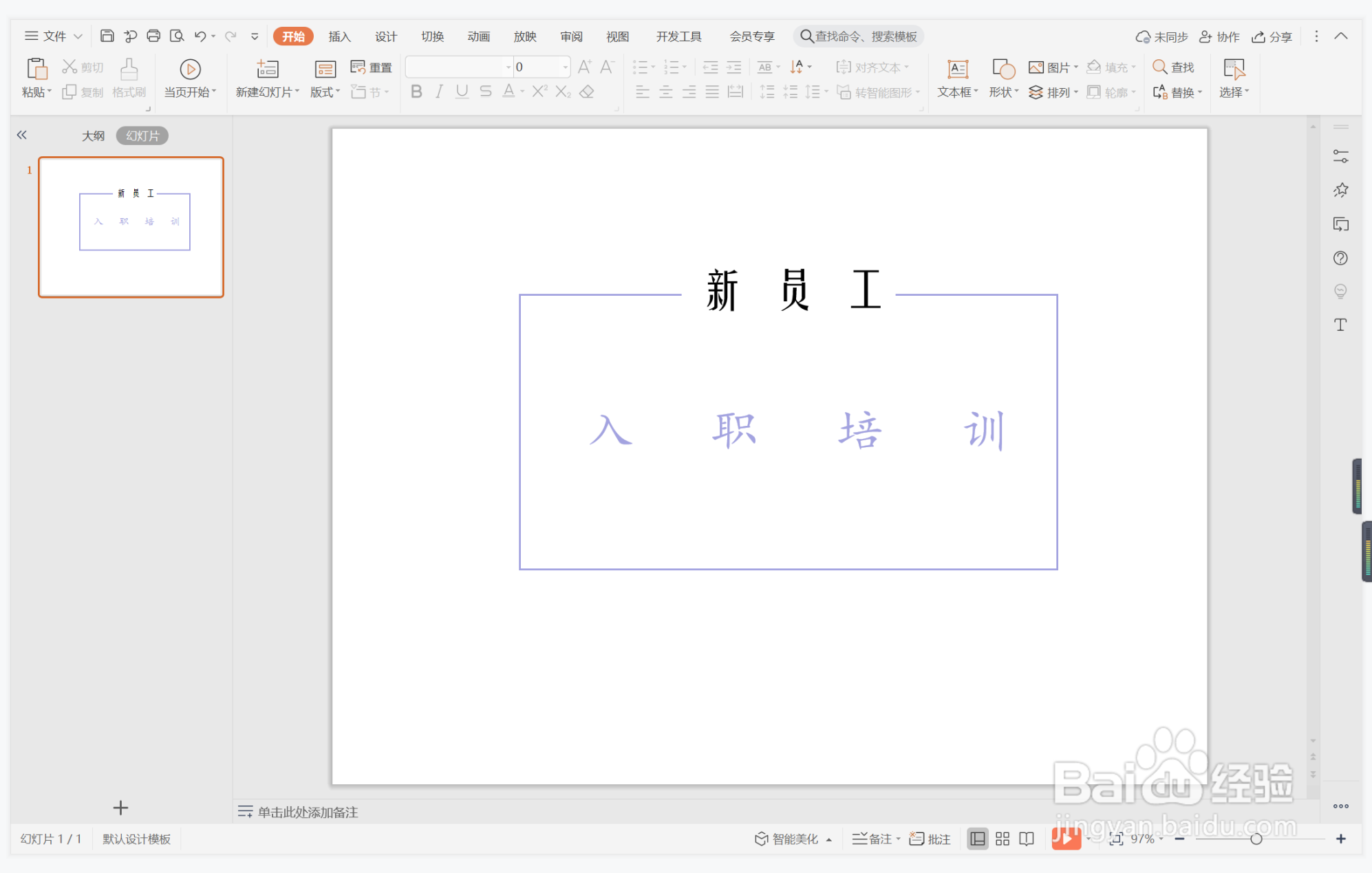
Task: Click the 新建幻灯片 new slide icon
Action: click(267, 69)
